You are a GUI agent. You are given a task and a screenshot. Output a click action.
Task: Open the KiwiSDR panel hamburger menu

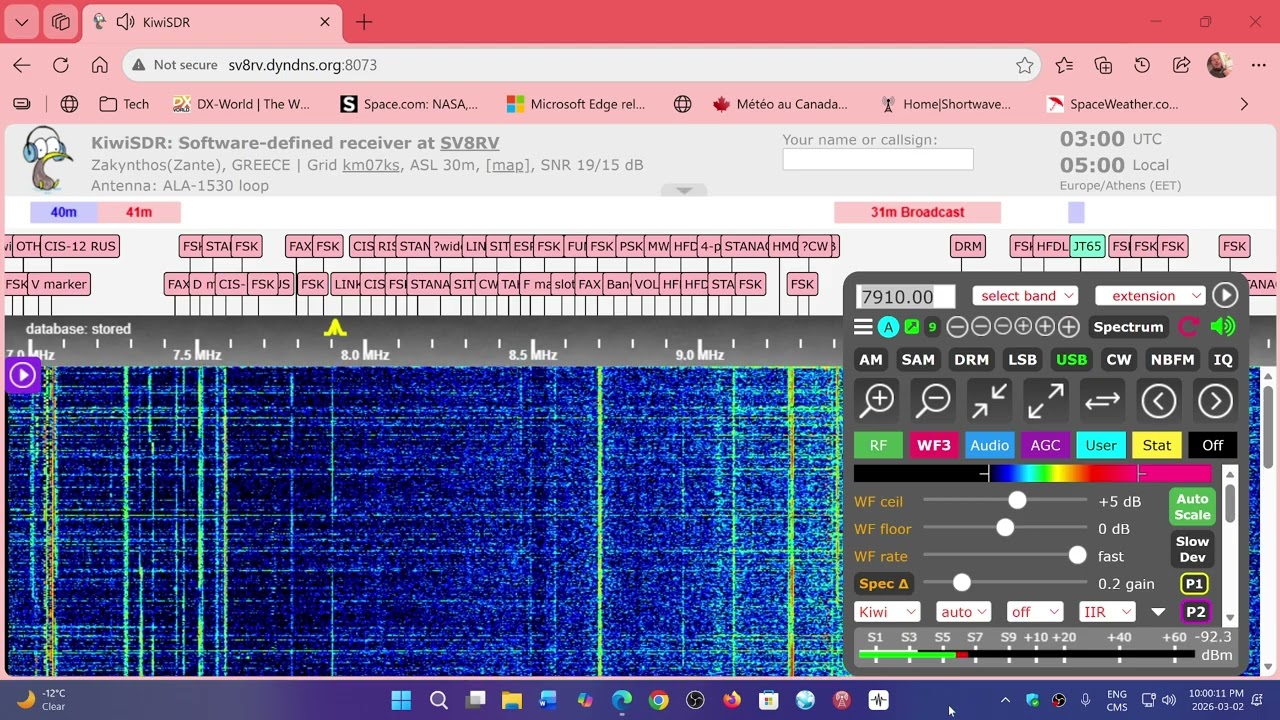coord(863,327)
